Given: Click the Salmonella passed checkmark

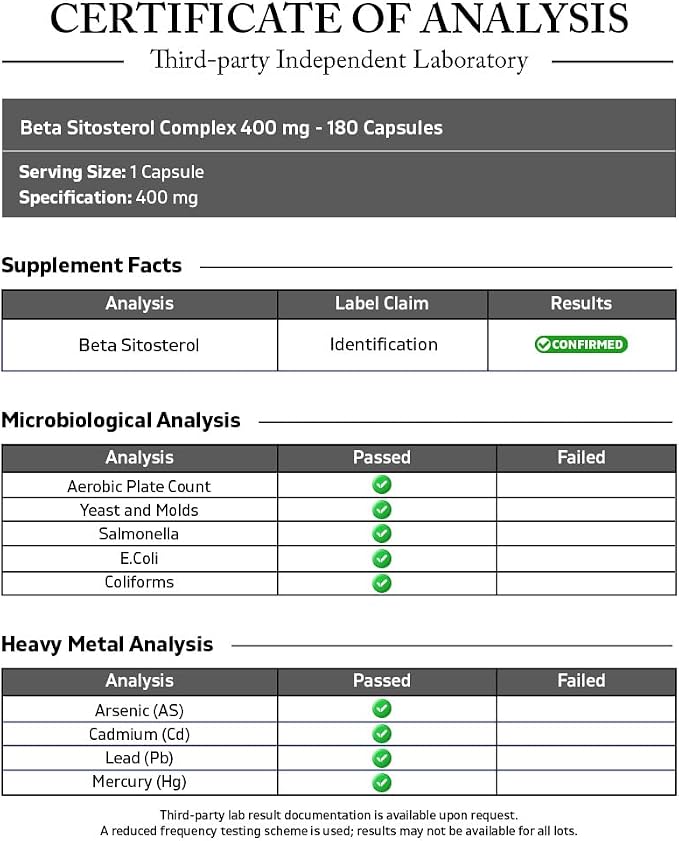Looking at the screenshot, I should [382, 534].
